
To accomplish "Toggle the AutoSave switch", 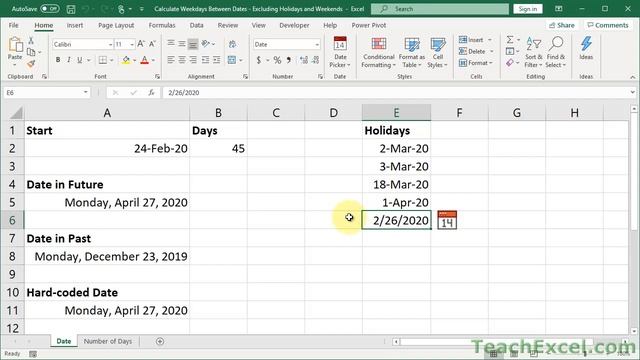I will (x=49, y=9).
